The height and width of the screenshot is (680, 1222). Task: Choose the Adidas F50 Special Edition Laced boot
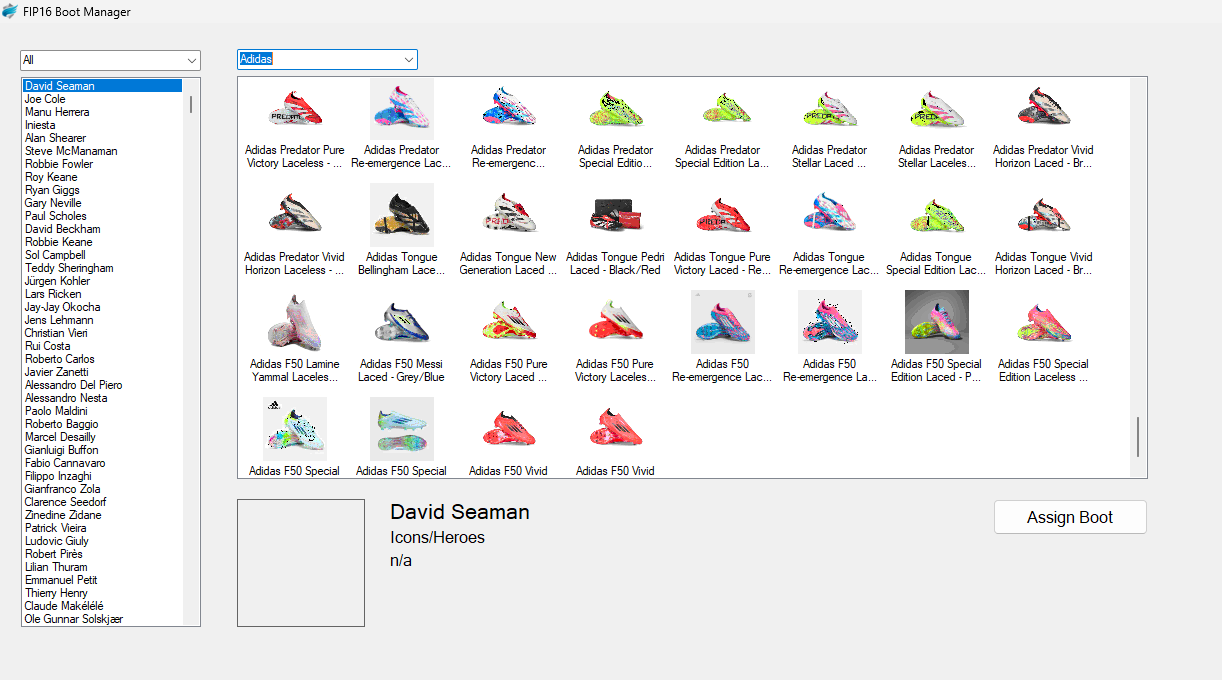(x=937, y=338)
